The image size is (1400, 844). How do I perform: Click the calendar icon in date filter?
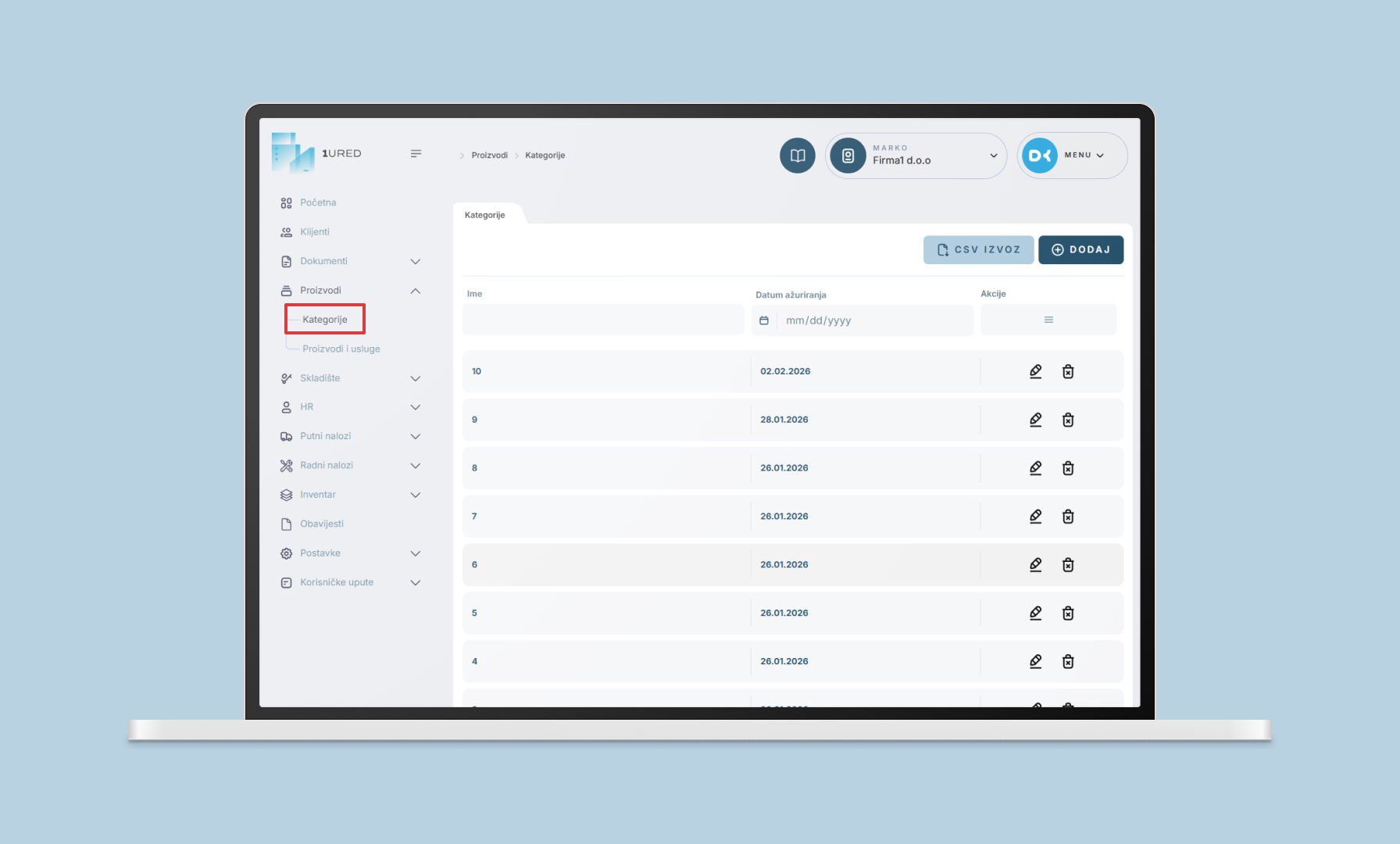tap(764, 320)
